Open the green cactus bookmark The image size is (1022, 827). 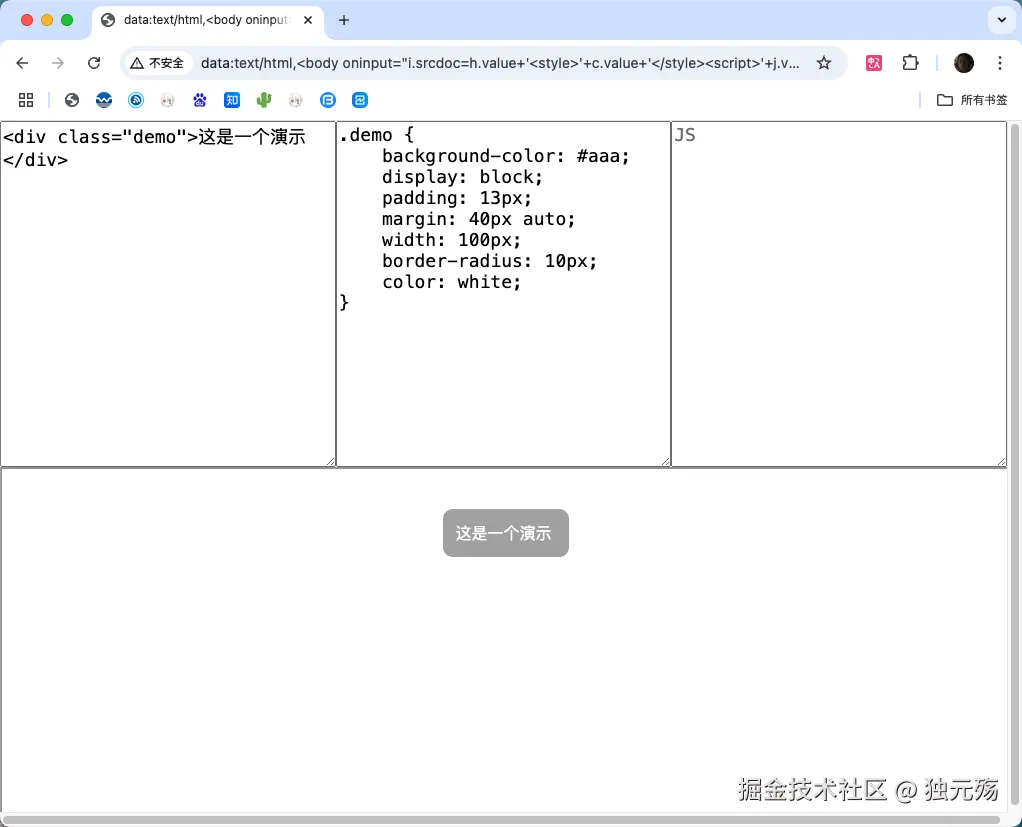[264, 100]
